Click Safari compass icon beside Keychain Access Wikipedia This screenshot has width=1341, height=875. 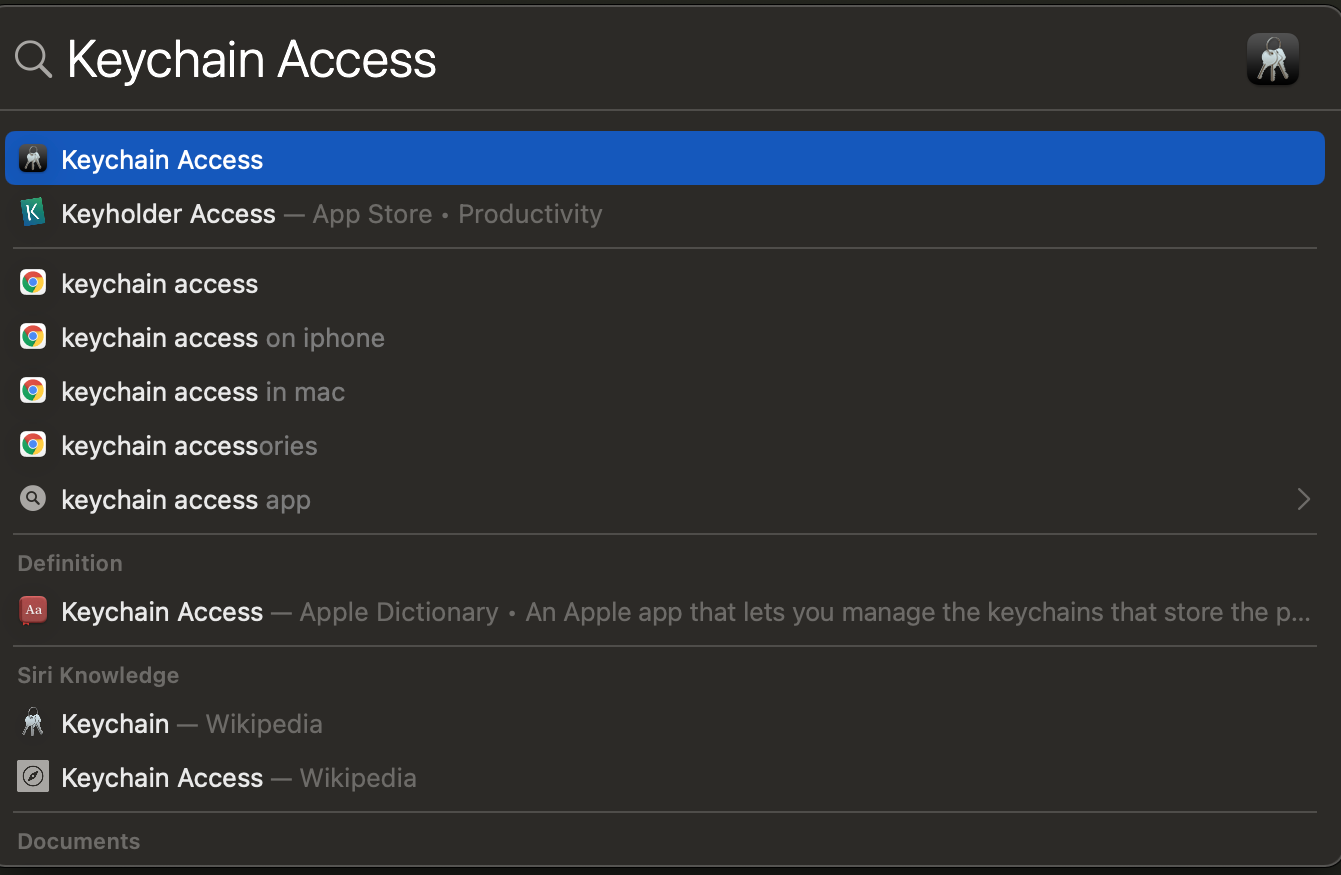33,777
